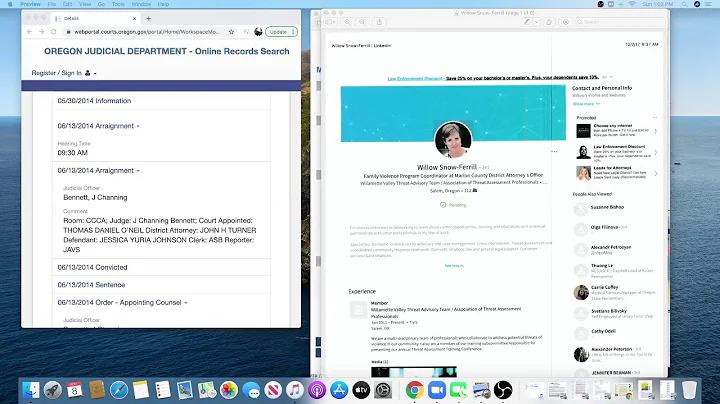The height and width of the screenshot is (404, 720).
Task: Open the Carrie Coffey profile link
Action: 604,287
